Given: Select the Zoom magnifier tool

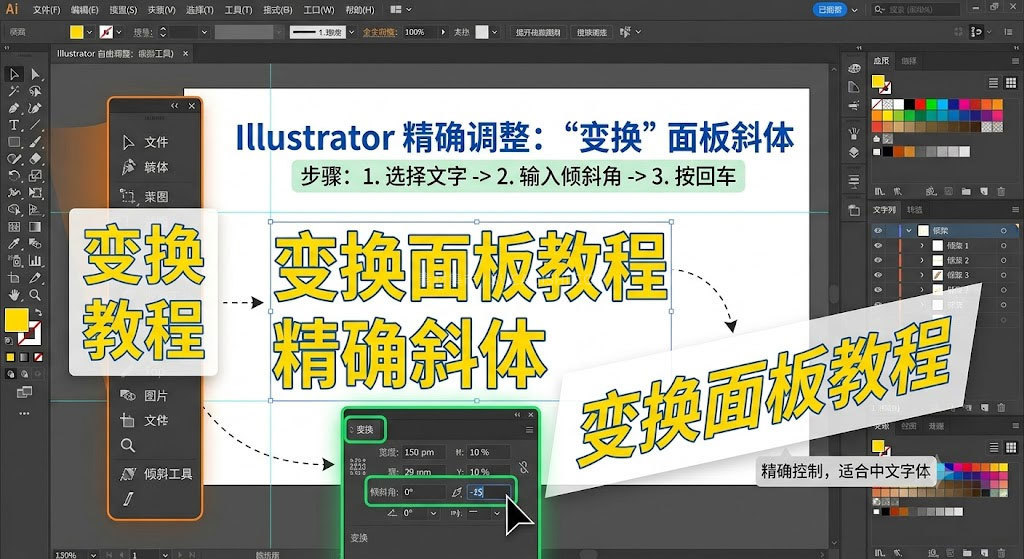Looking at the screenshot, I should click(35, 295).
